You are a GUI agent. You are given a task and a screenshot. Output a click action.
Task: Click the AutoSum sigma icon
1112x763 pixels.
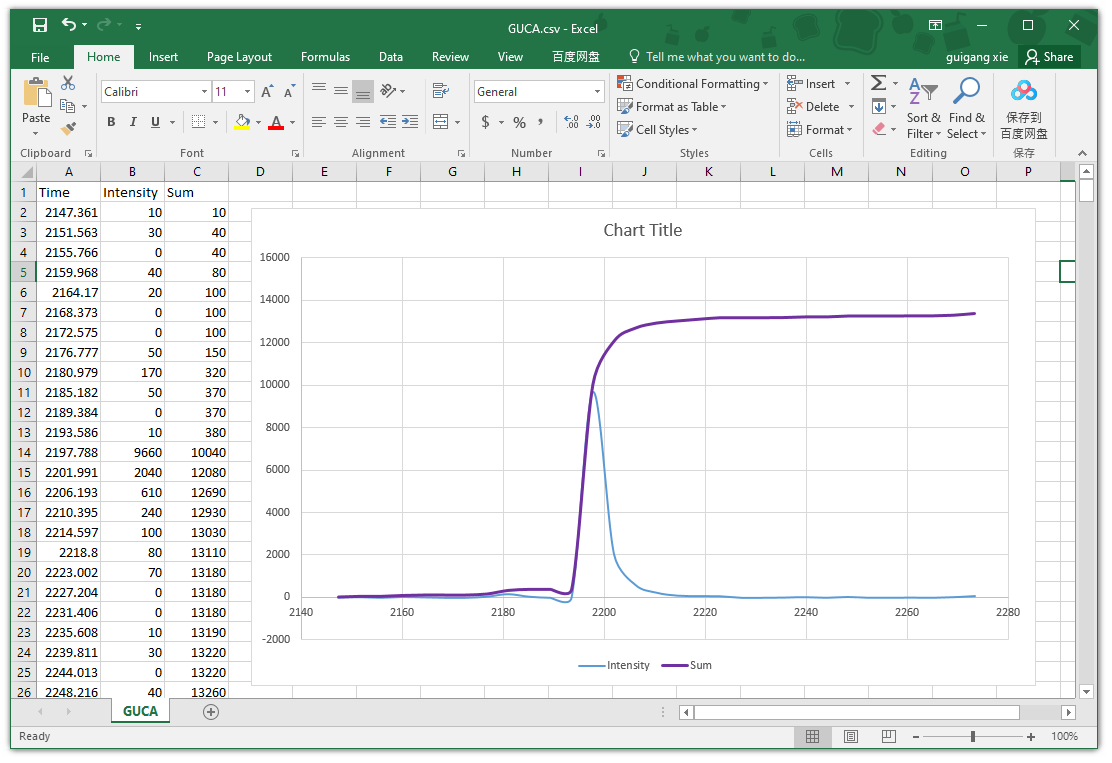(x=878, y=83)
